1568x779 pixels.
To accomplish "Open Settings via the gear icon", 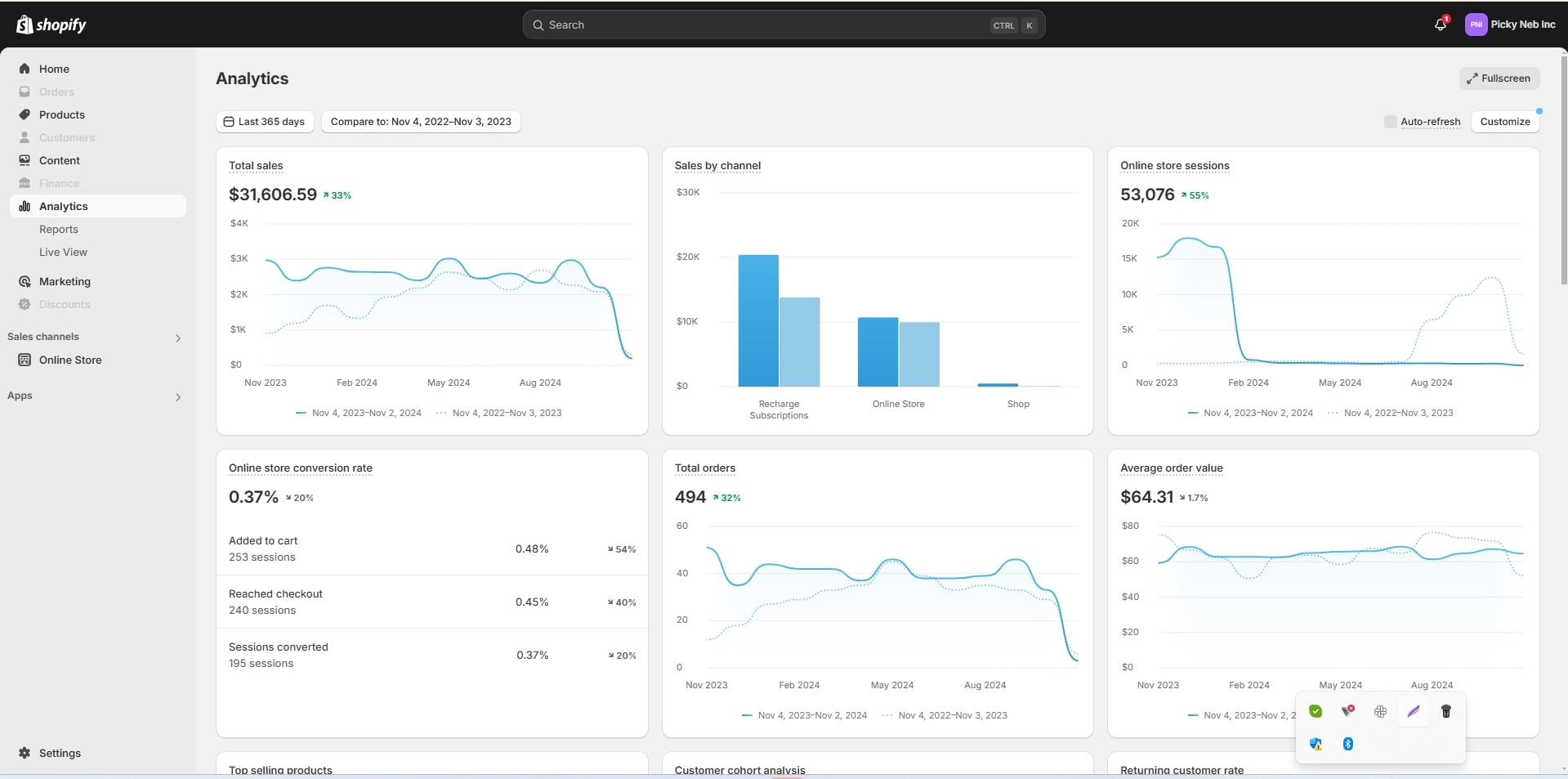I will (25, 753).
